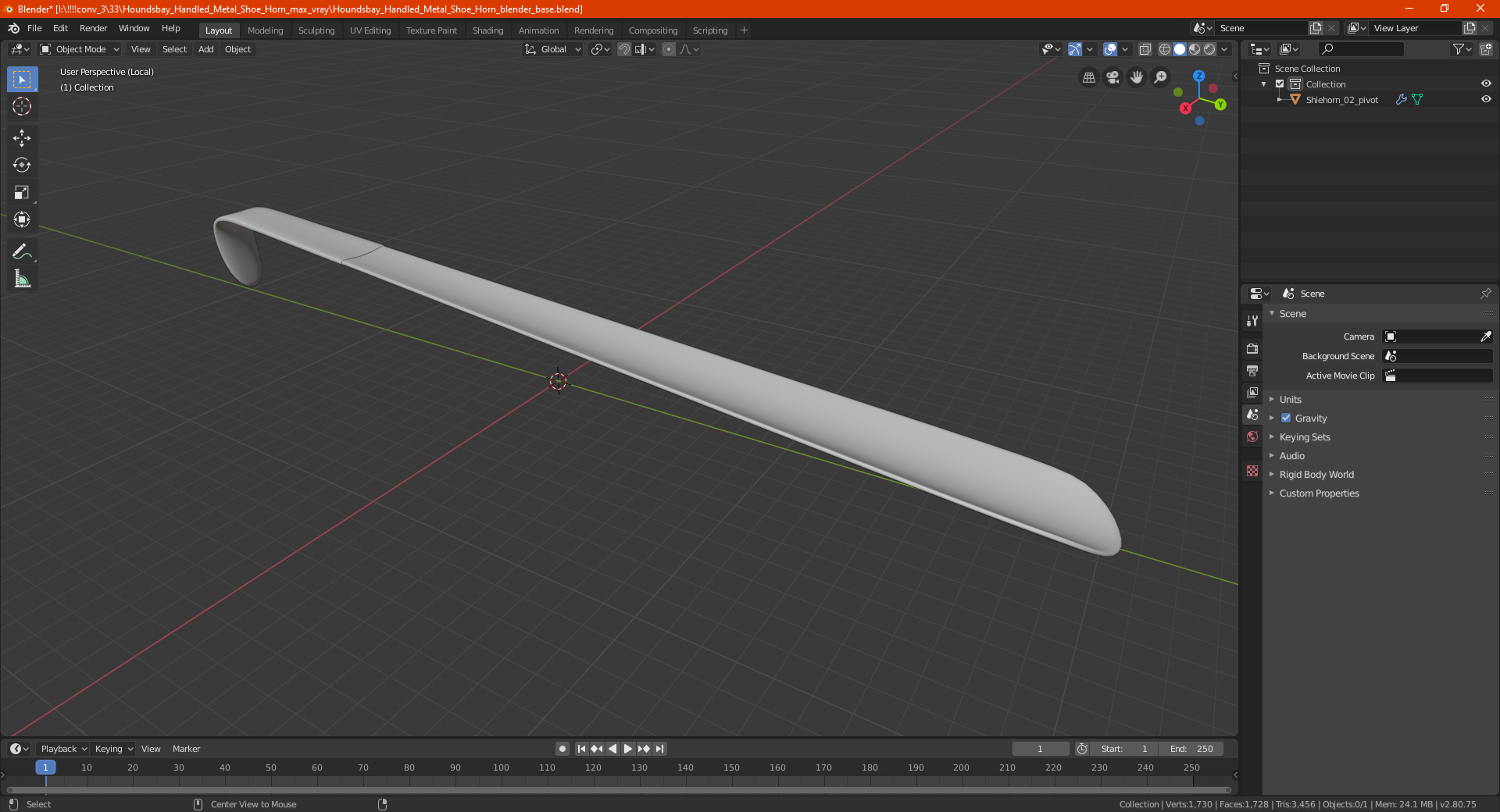The height and width of the screenshot is (812, 1500).
Task: Switch orthographic/perspective view grid icon
Action: (1088, 77)
